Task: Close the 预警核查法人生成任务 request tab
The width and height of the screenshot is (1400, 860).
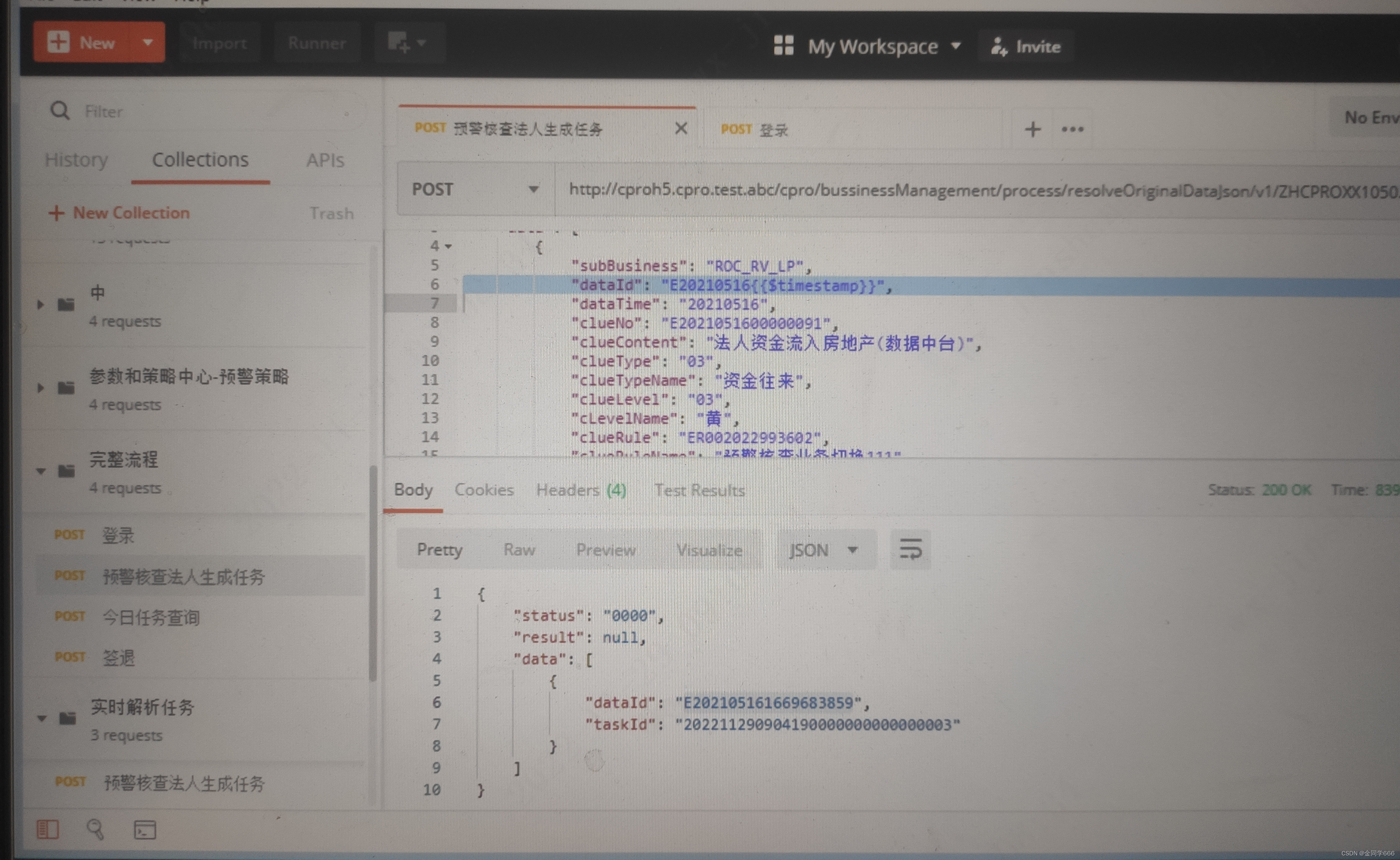Action: point(681,128)
